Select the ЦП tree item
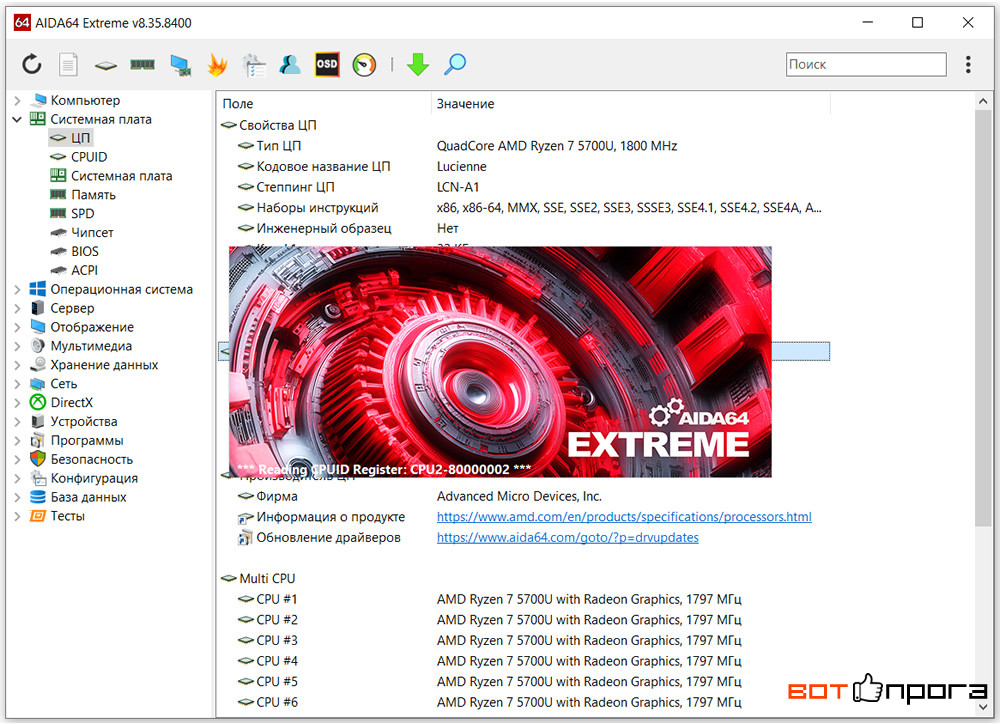The height and width of the screenshot is (724, 1000). coord(71,138)
